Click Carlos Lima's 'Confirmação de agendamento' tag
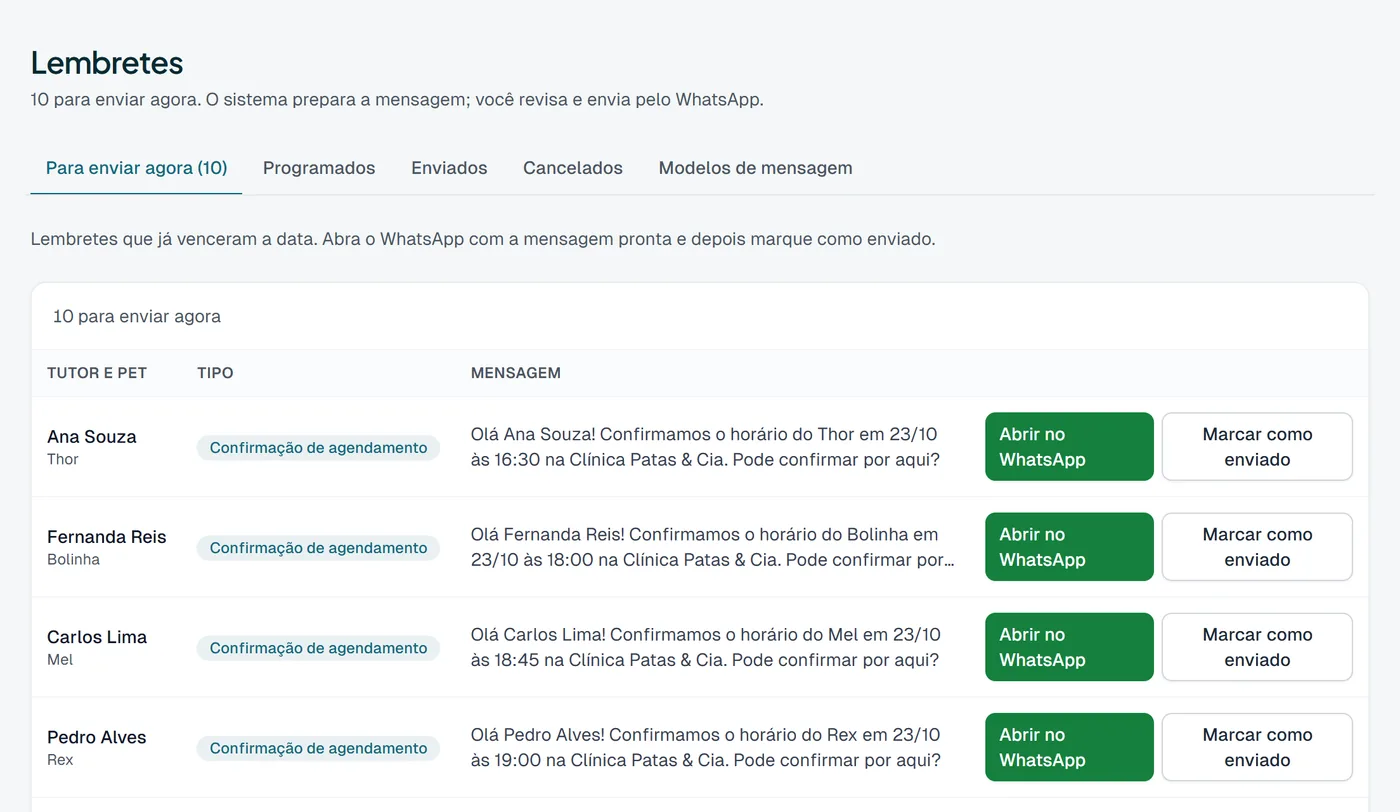This screenshot has height=812, width=1400. click(318, 648)
